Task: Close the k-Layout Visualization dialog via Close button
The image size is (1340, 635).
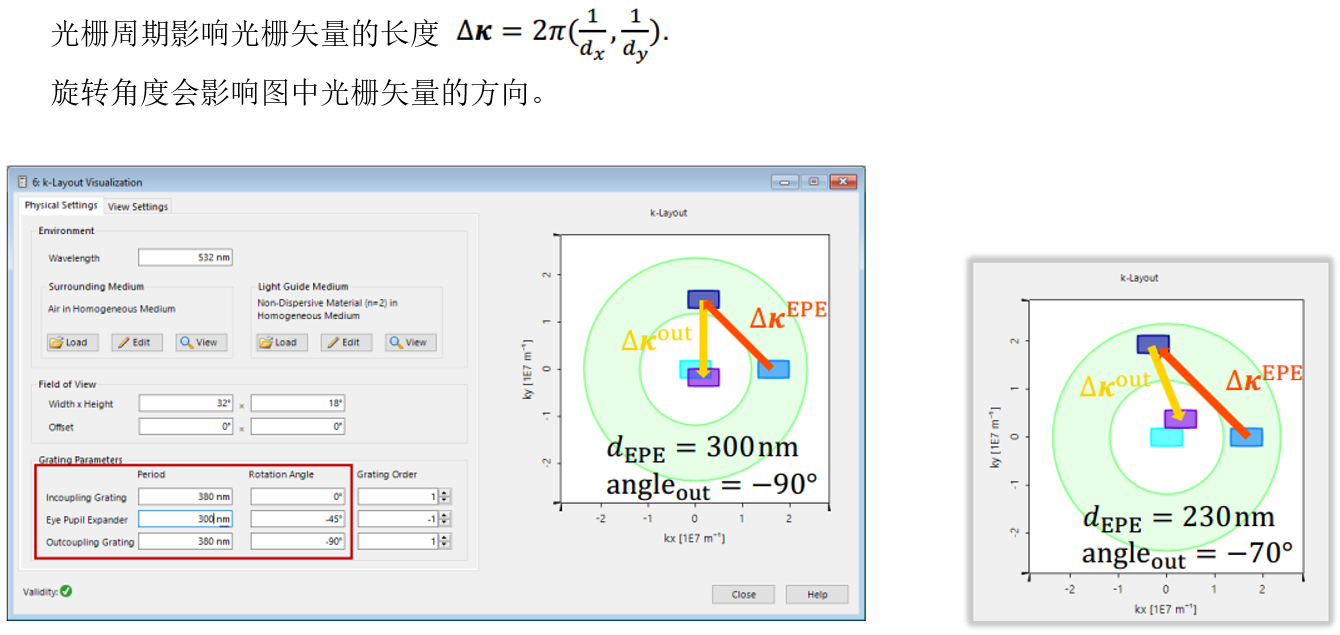Action: pos(743,594)
